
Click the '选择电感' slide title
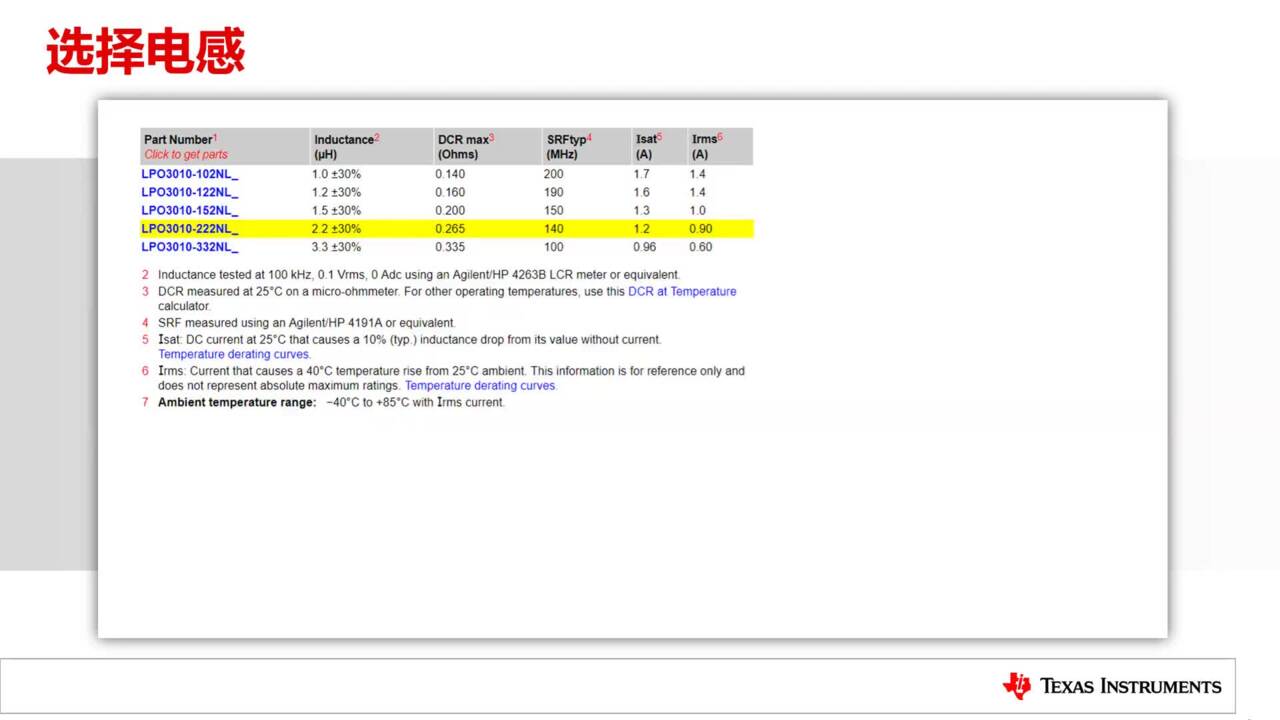[x=146, y=52]
